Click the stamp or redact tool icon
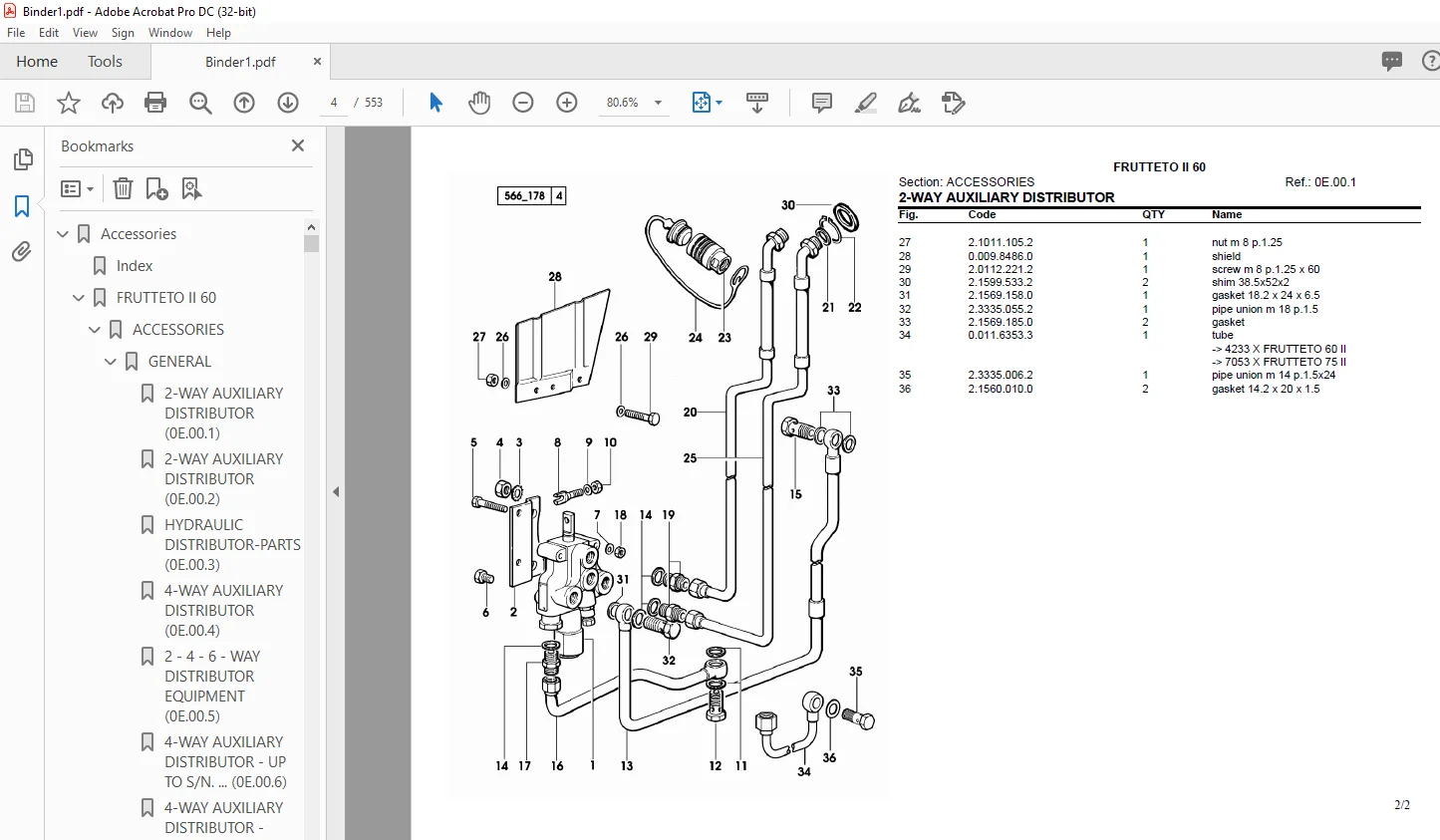Image resolution: width=1440 pixels, height=840 pixels. click(x=954, y=103)
